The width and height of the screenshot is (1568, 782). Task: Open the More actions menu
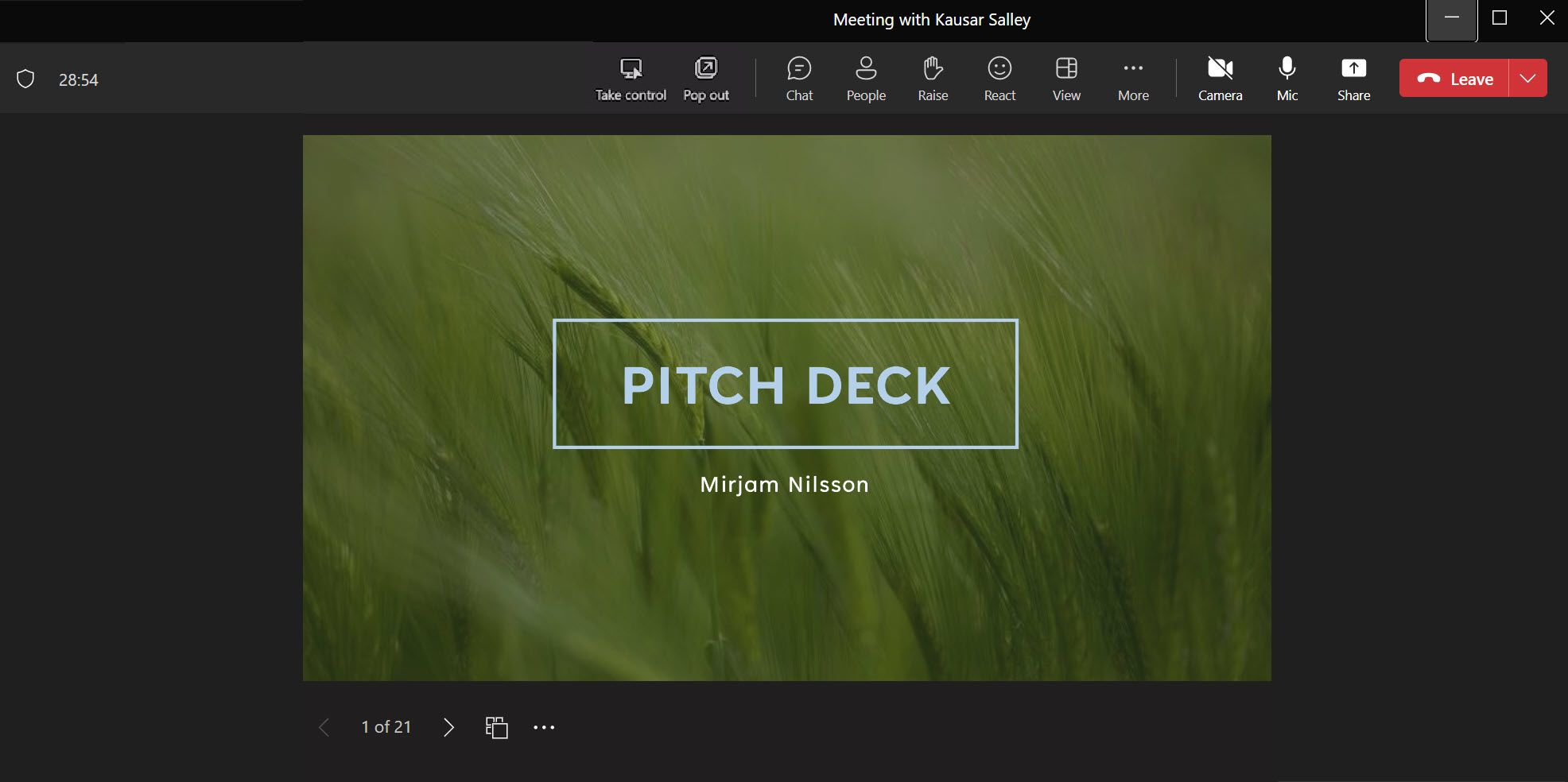pos(1132,78)
